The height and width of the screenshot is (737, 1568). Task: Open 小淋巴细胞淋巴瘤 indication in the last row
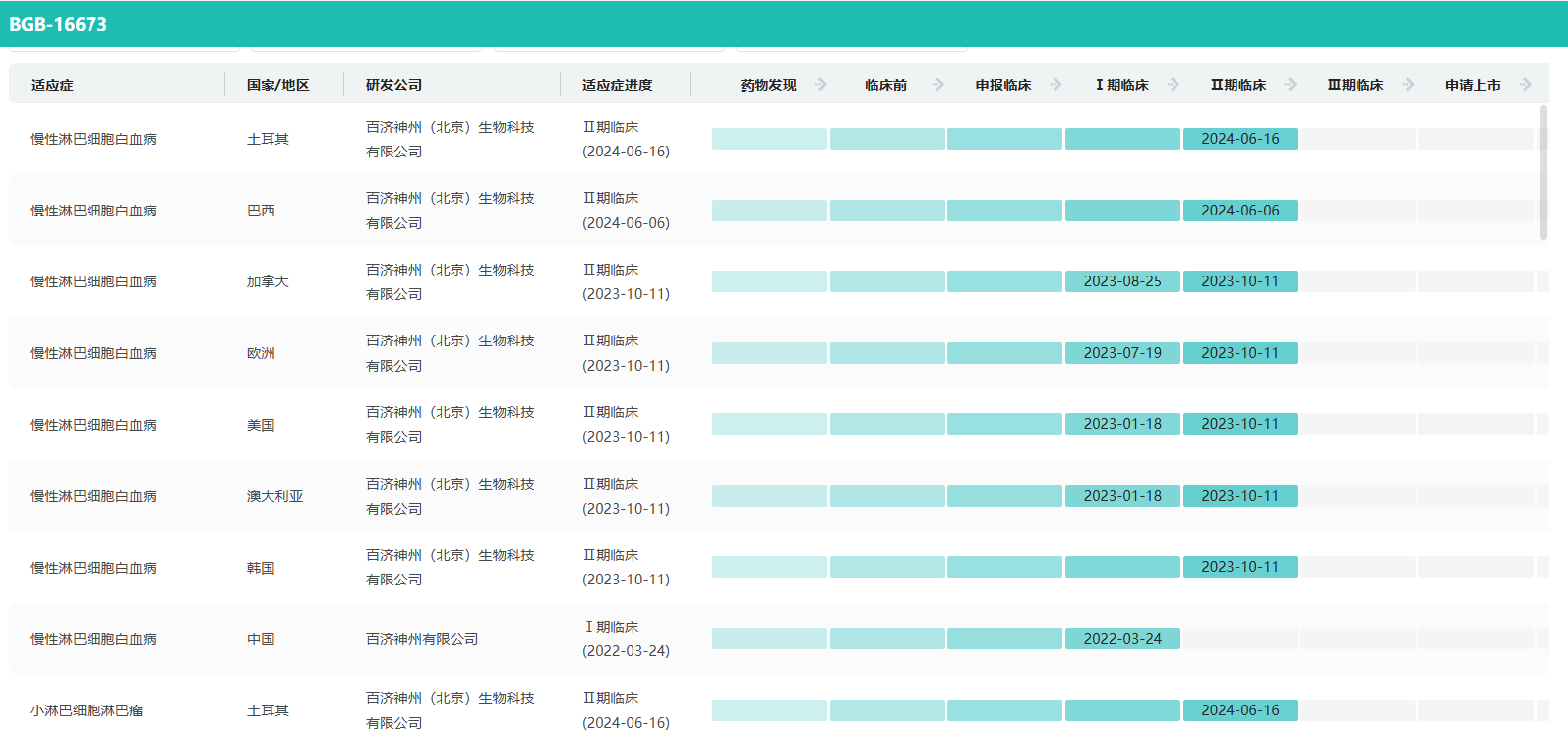pos(87,710)
